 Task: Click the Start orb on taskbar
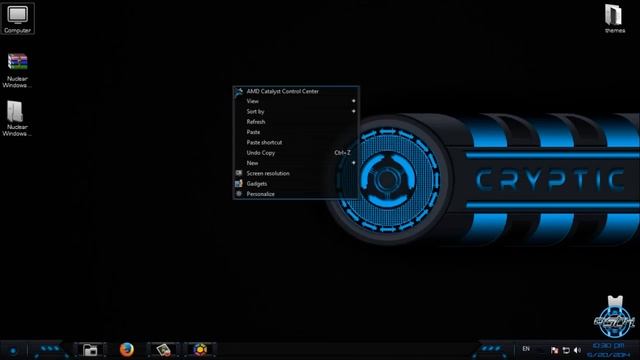tap(13, 350)
